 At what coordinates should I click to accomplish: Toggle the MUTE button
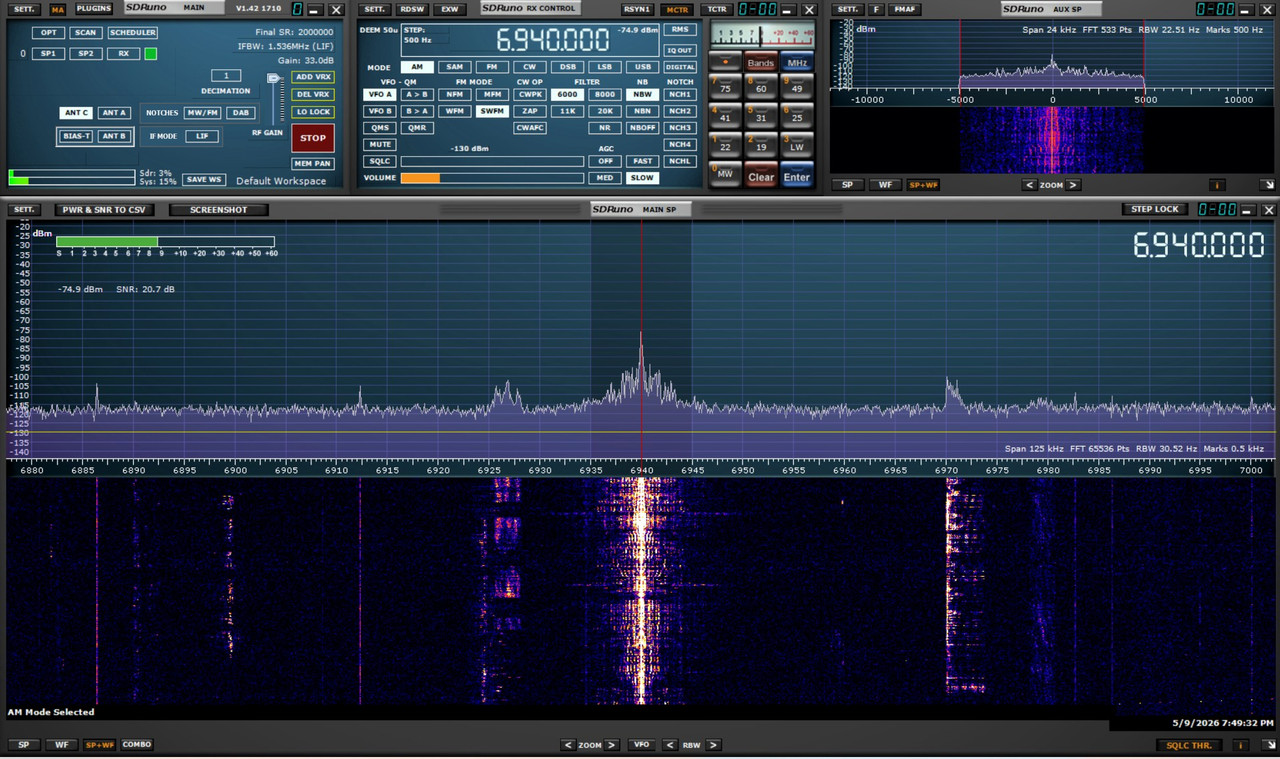380,144
